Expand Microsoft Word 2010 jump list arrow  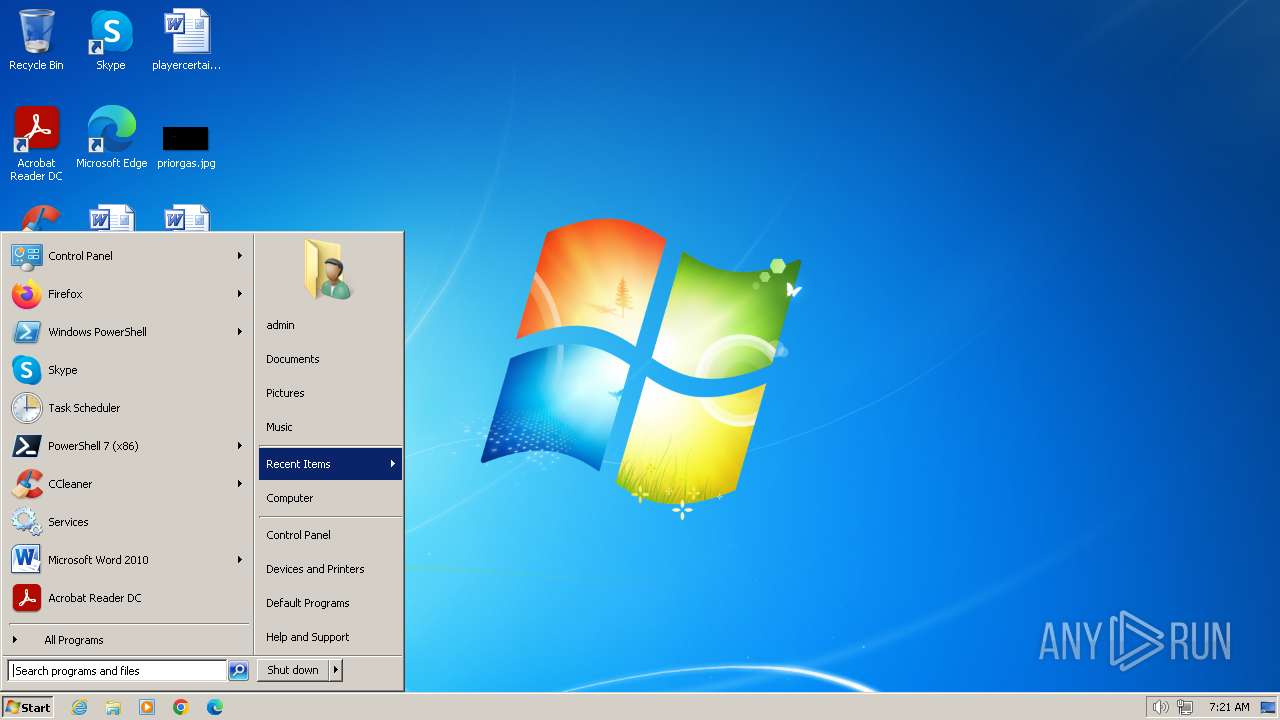240,560
